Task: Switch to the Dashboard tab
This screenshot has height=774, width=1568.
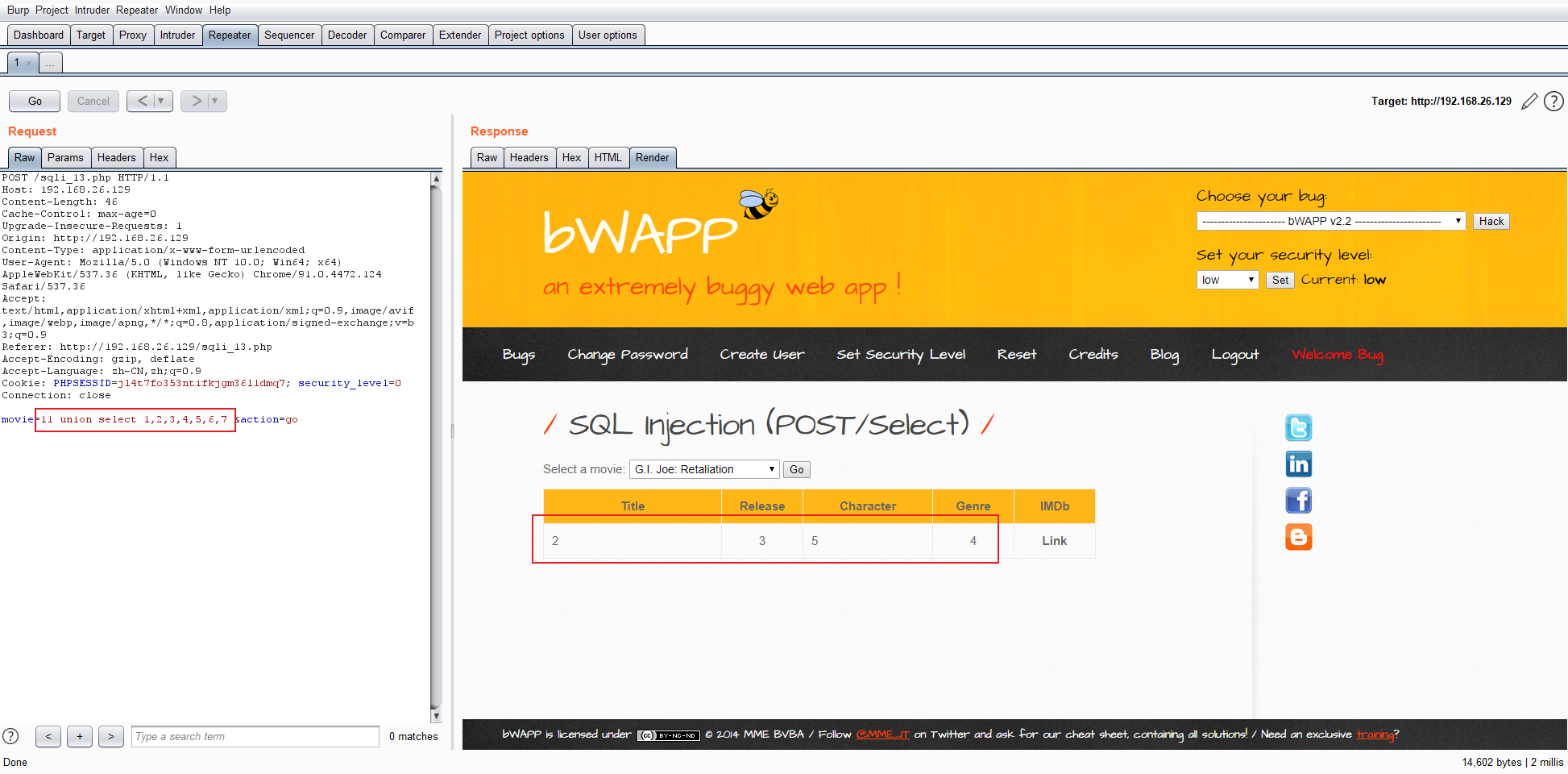Action: pyautogui.click(x=39, y=35)
